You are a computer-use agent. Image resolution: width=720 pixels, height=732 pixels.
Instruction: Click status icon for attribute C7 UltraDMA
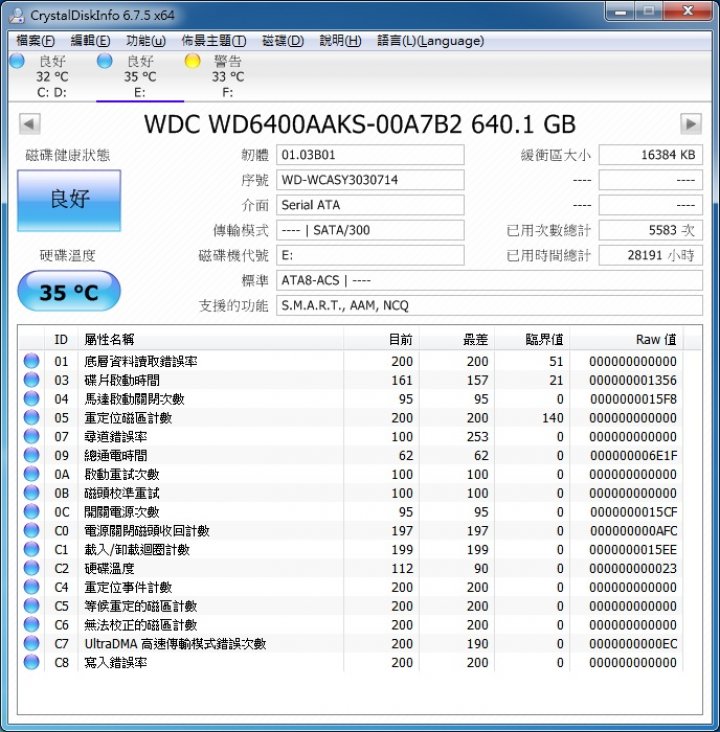(x=31, y=643)
